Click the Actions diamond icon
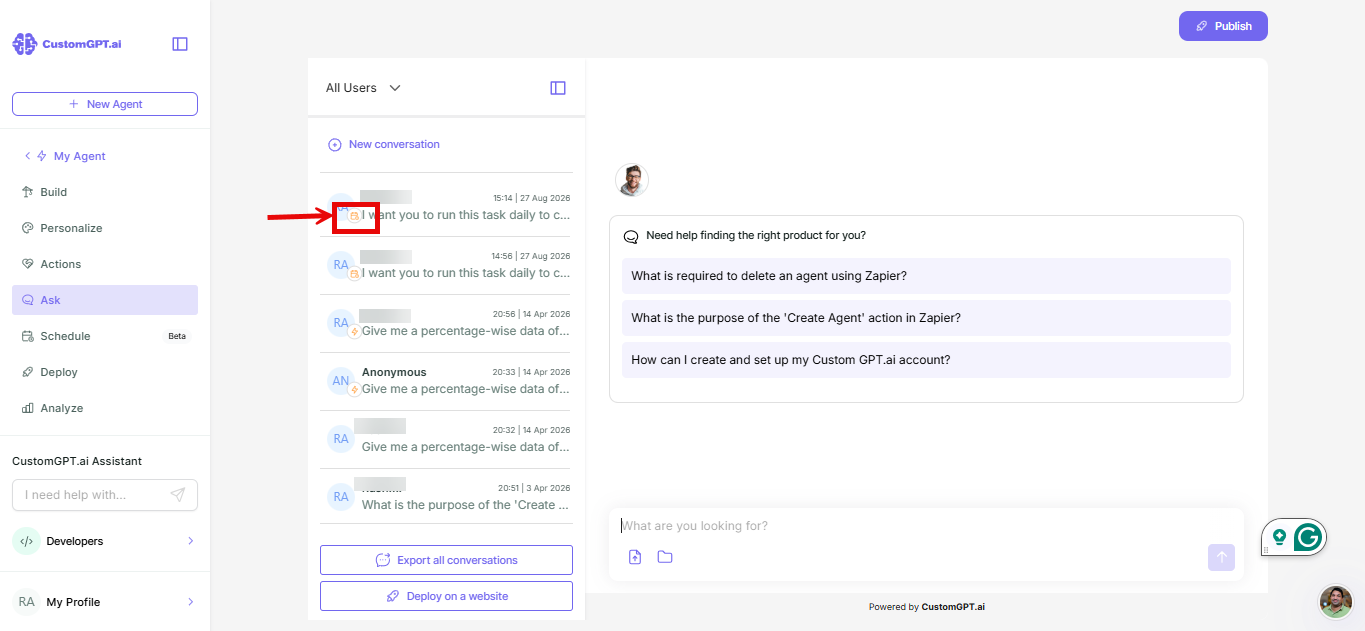Image resolution: width=1365 pixels, height=631 pixels. (x=28, y=264)
